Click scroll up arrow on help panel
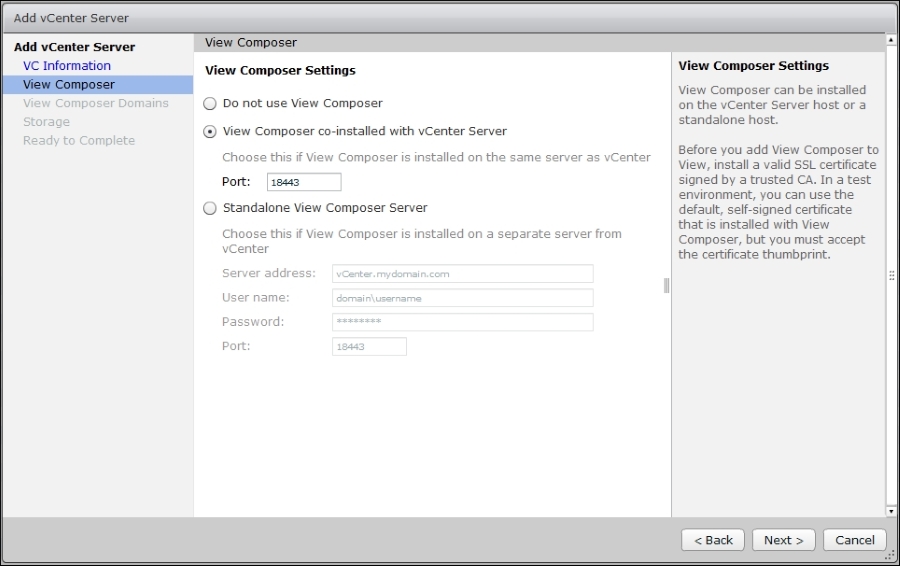The width and height of the screenshot is (900, 566). coord(891,41)
